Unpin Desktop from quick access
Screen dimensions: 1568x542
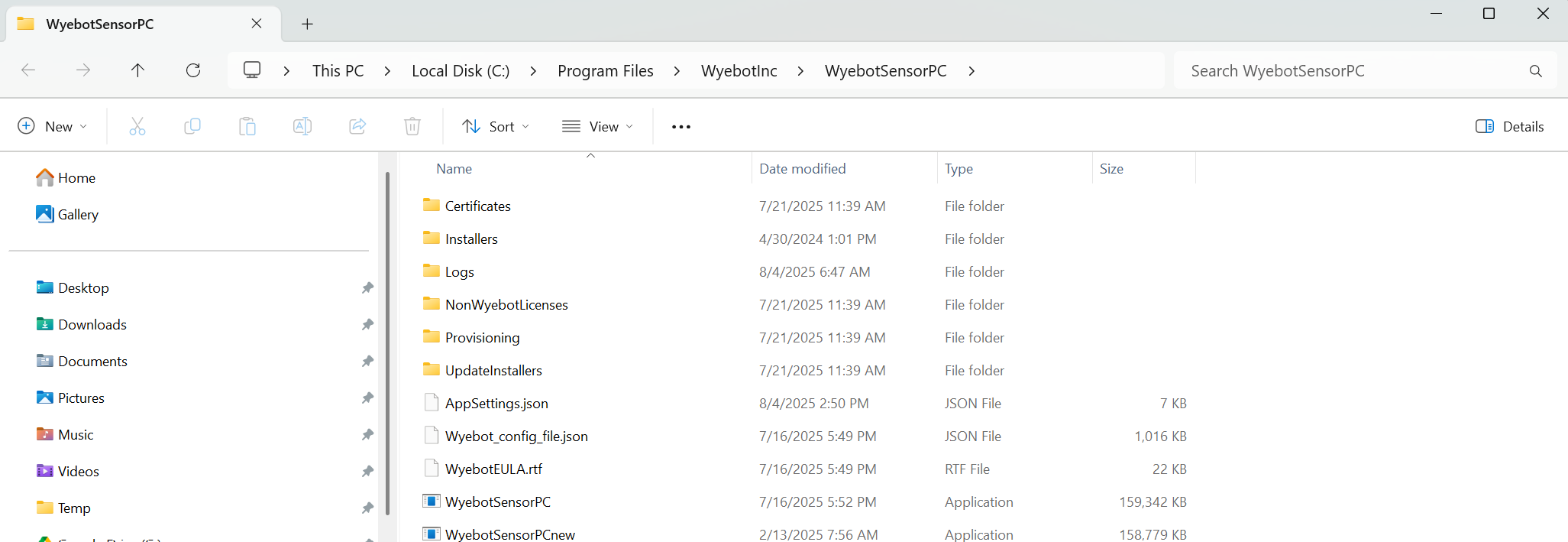pos(367,288)
